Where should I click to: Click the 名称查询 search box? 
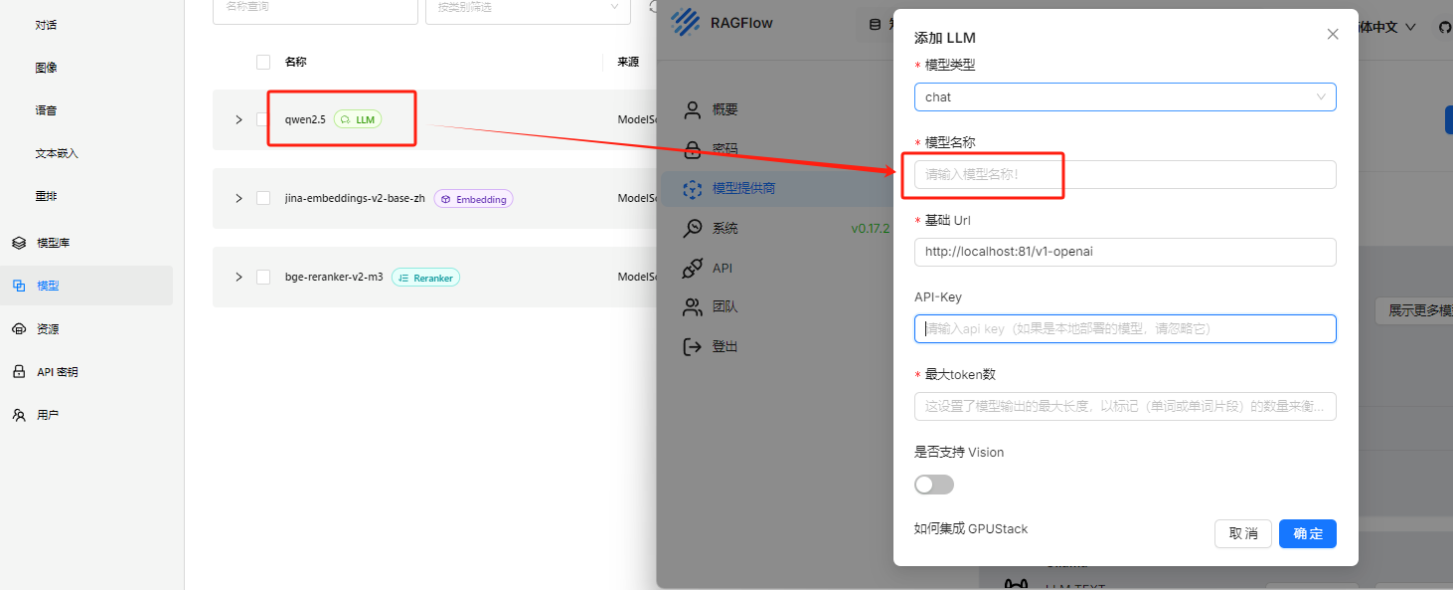(315, 8)
